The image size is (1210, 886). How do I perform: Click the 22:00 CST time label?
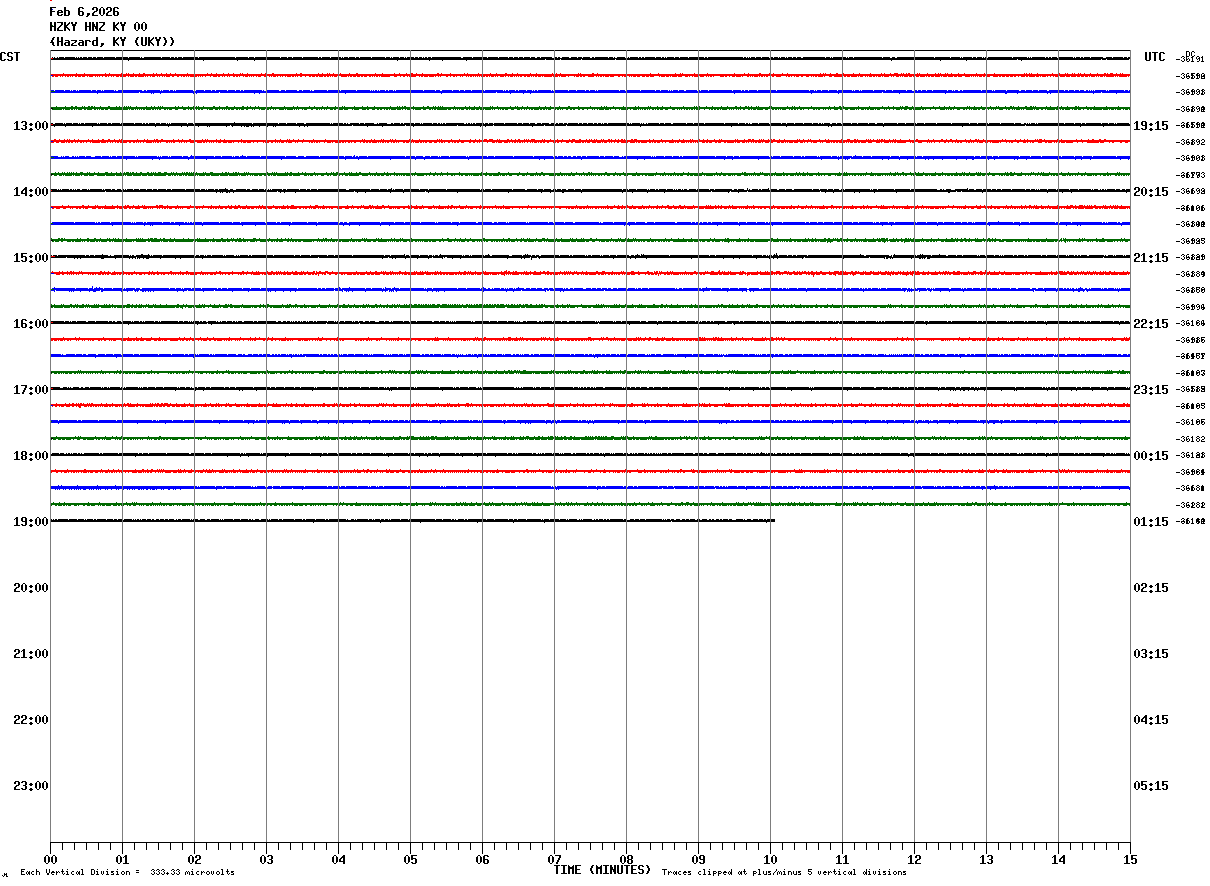pyautogui.click(x=31, y=720)
